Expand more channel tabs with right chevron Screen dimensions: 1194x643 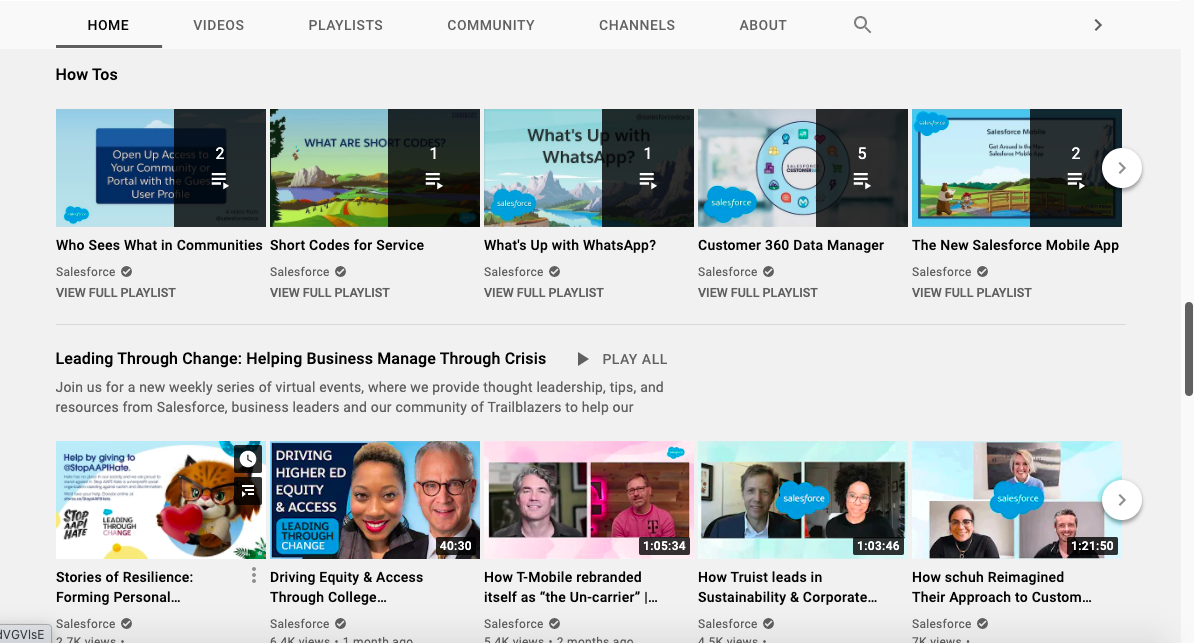pos(1098,25)
